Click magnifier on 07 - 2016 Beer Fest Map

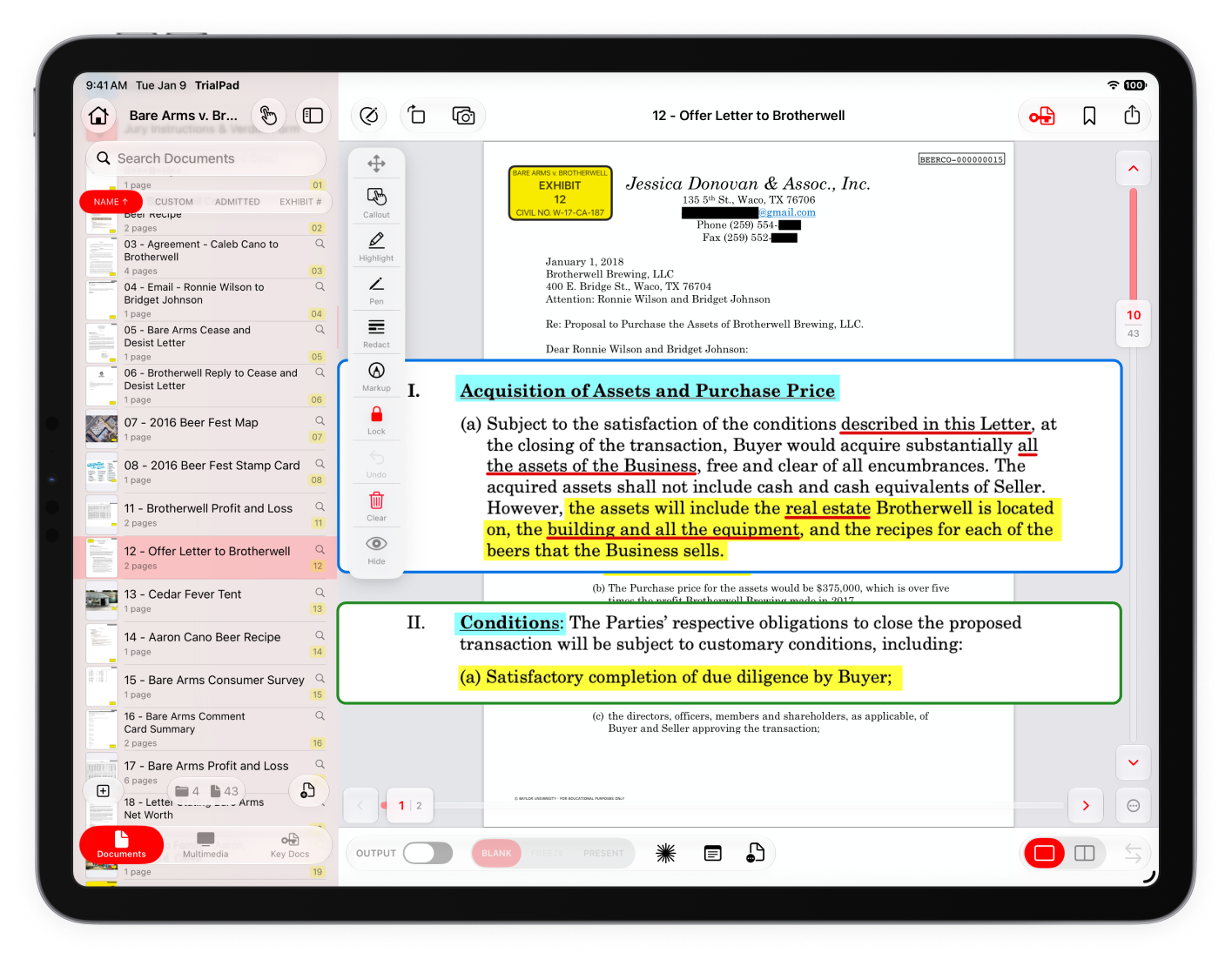[320, 420]
